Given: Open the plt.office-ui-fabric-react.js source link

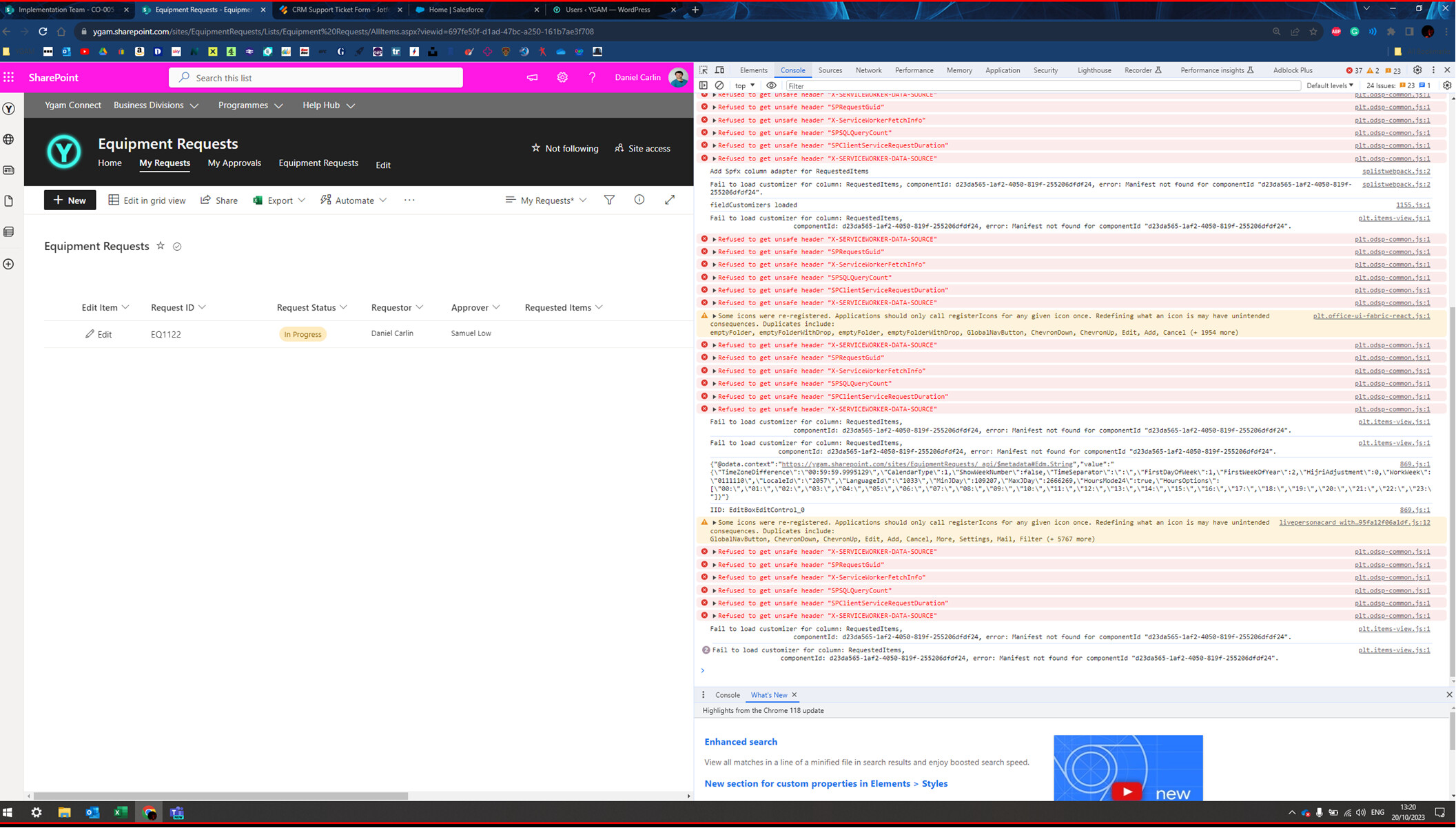Looking at the screenshot, I should point(1371,316).
